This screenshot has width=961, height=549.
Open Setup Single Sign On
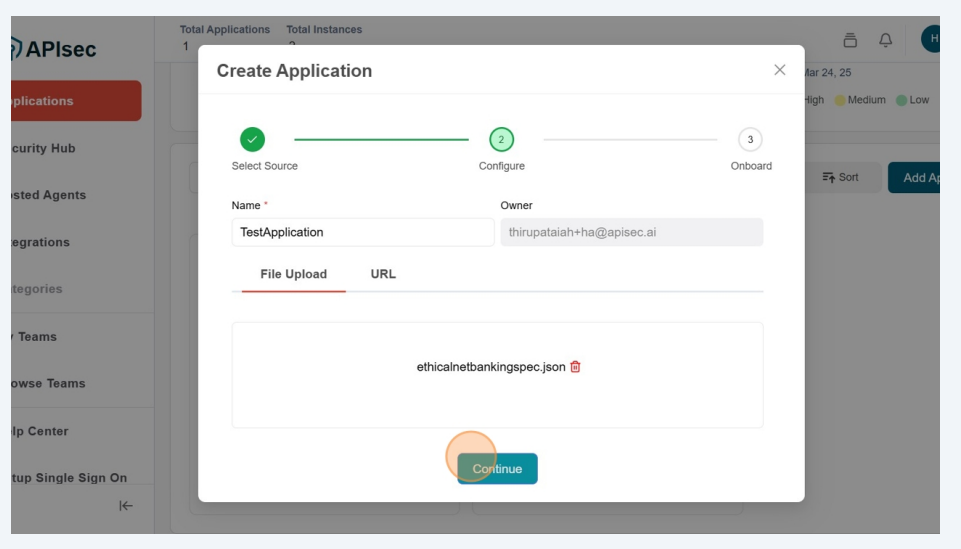pyautogui.click(x=69, y=478)
